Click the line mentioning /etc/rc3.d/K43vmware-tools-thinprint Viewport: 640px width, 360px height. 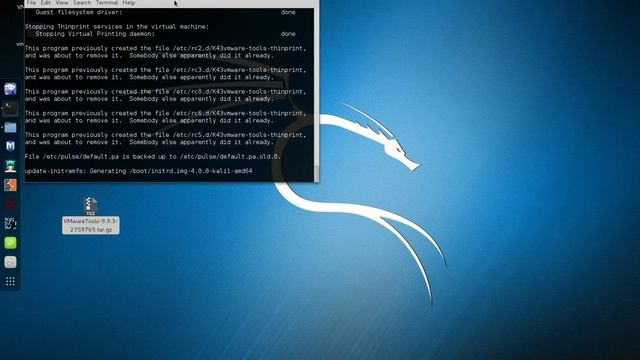(x=165, y=70)
